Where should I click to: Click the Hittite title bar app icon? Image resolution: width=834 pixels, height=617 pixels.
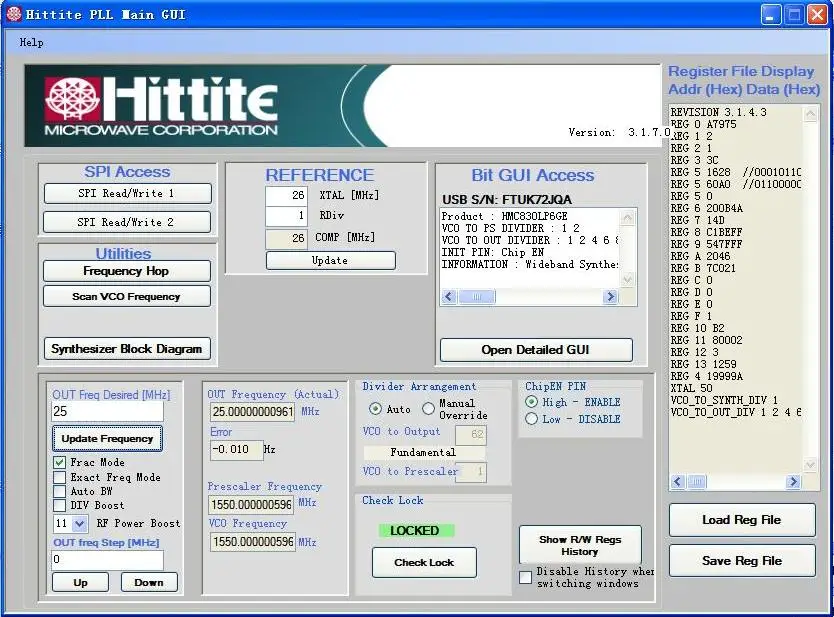click(x=14, y=14)
